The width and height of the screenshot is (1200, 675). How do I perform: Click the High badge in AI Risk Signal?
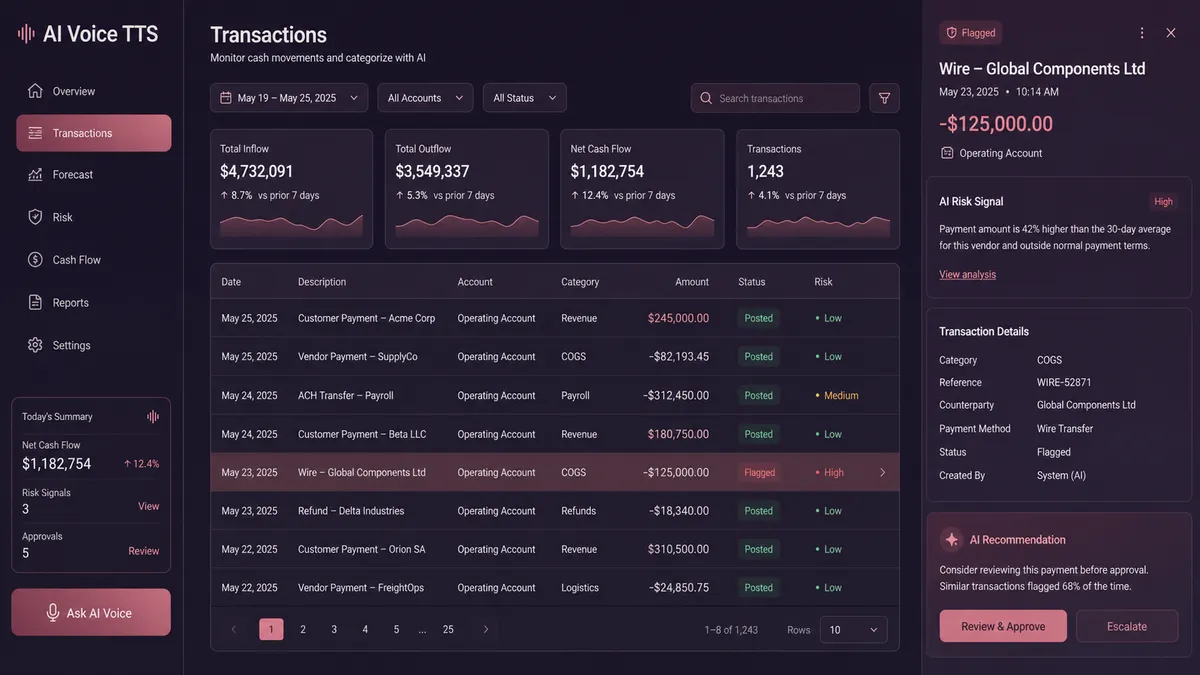1164,201
